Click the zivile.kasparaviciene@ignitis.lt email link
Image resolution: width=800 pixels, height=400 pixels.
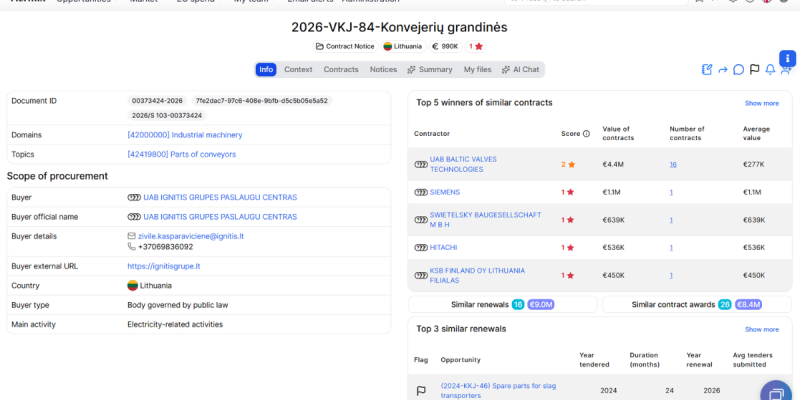pos(191,236)
